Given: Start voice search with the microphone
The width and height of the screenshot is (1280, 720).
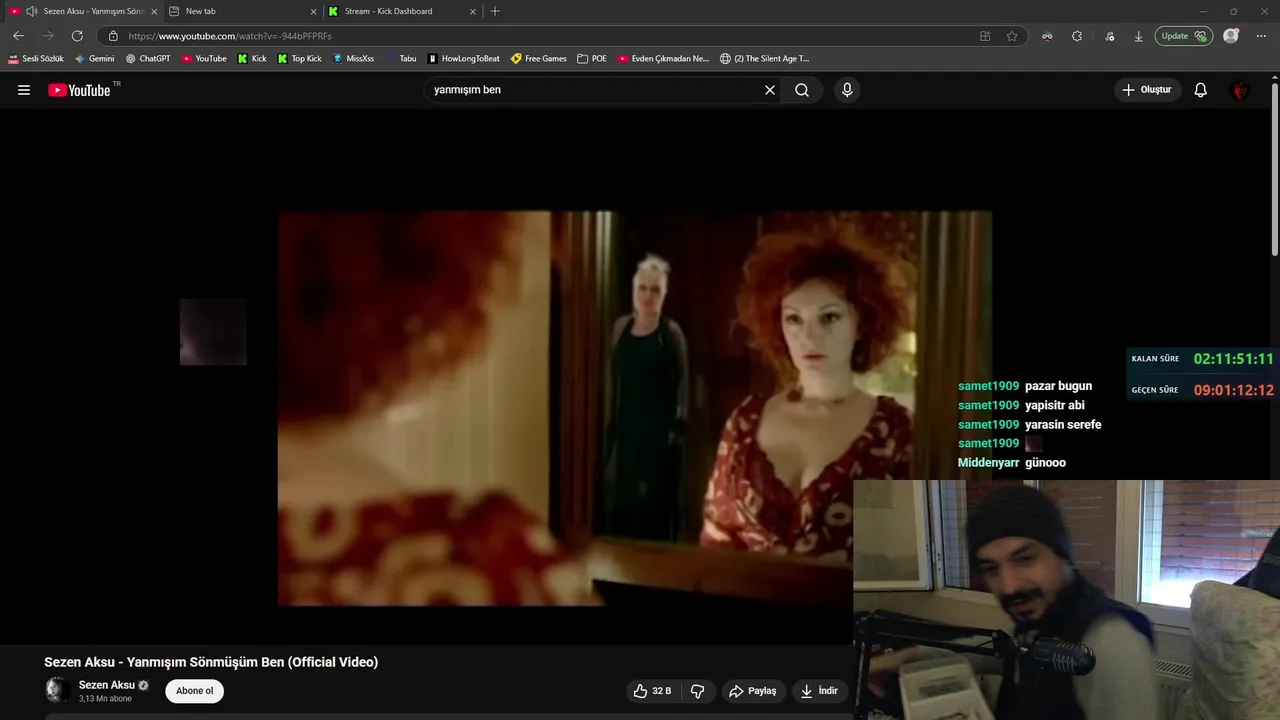Looking at the screenshot, I should point(847,90).
